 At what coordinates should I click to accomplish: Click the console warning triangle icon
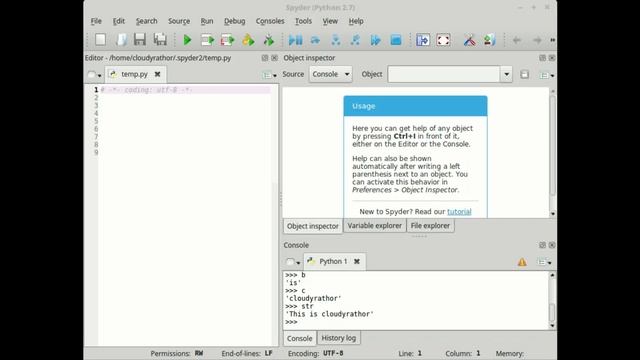point(522,262)
